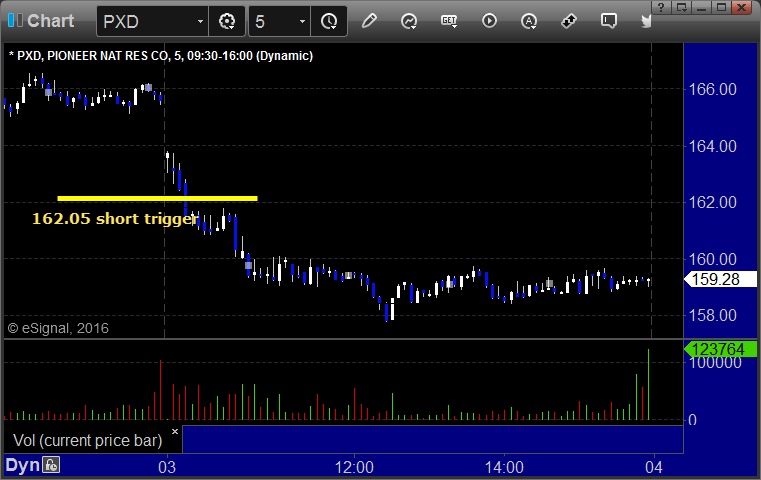This screenshot has width=761, height=480.
Task: Minimize the chart window
Action: 701,7
